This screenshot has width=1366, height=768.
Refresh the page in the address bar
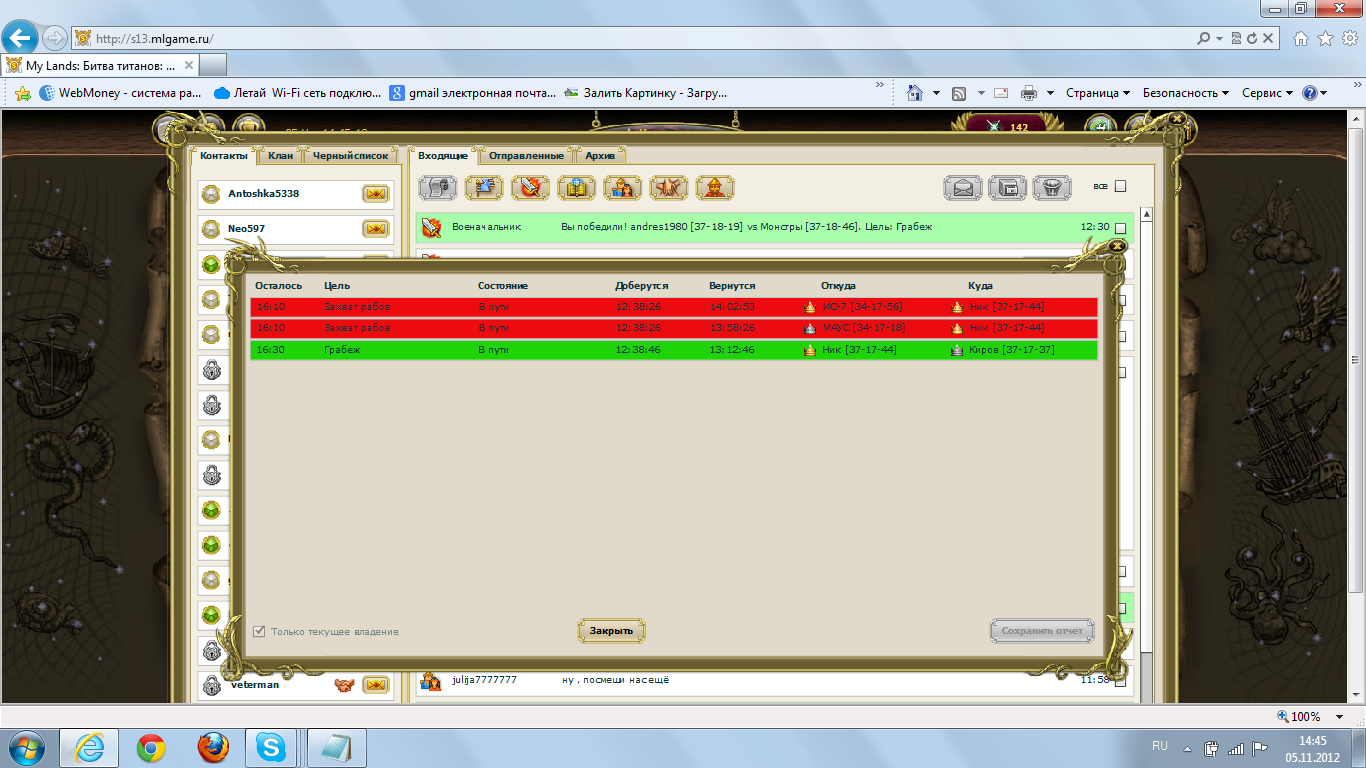pos(1253,38)
